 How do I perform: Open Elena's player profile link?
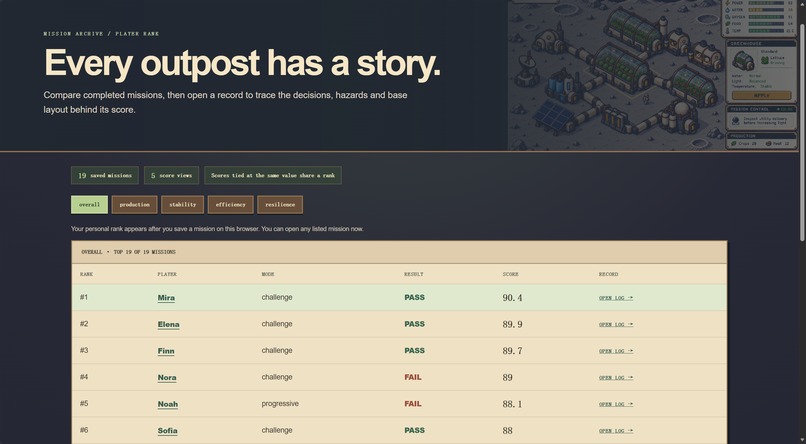click(x=169, y=324)
